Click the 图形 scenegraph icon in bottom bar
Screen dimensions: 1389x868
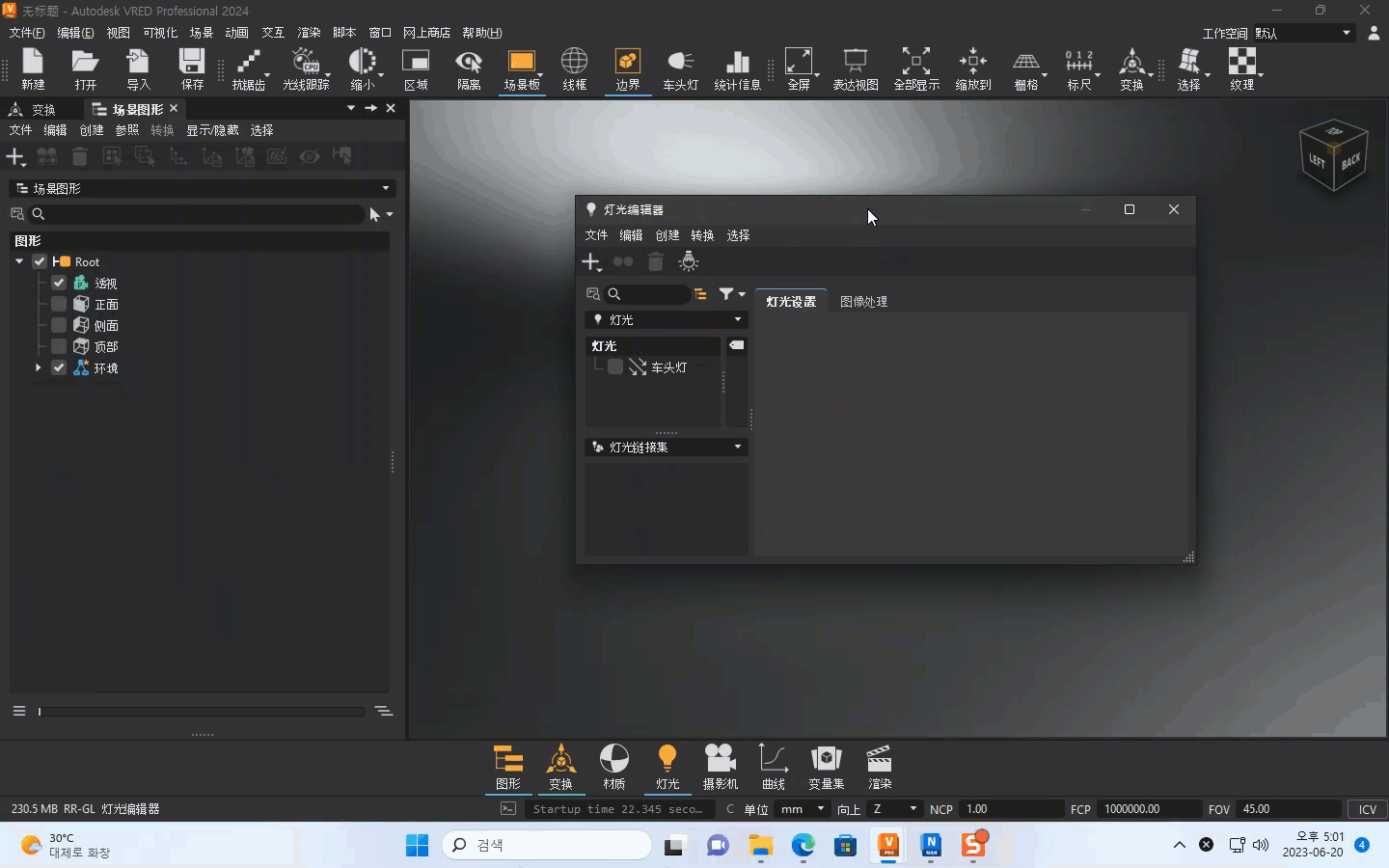[508, 767]
